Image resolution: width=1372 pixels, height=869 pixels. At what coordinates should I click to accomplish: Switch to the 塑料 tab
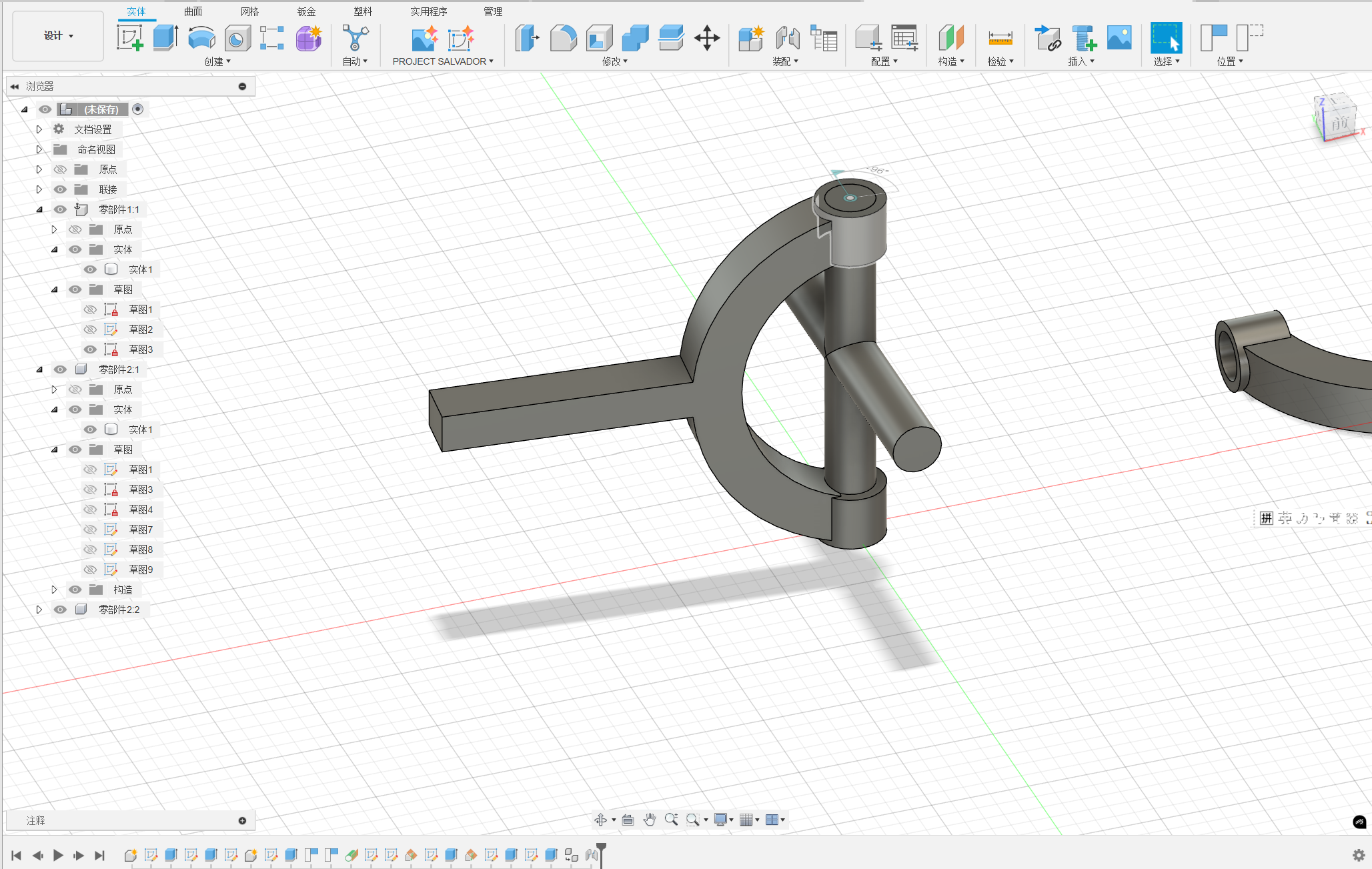[364, 11]
